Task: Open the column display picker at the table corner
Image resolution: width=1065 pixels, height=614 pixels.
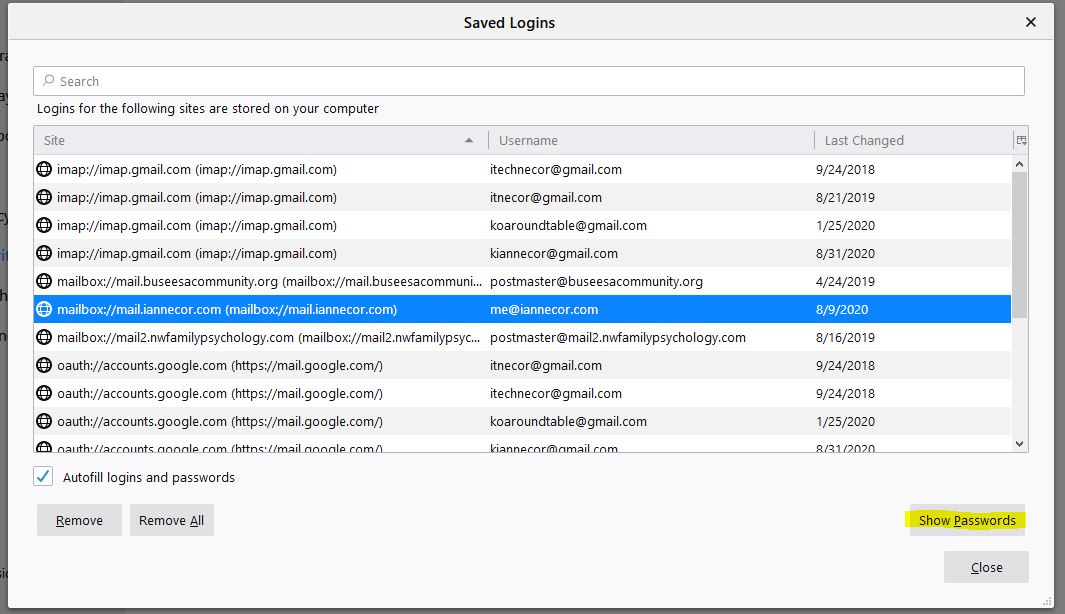Action: coord(1022,140)
